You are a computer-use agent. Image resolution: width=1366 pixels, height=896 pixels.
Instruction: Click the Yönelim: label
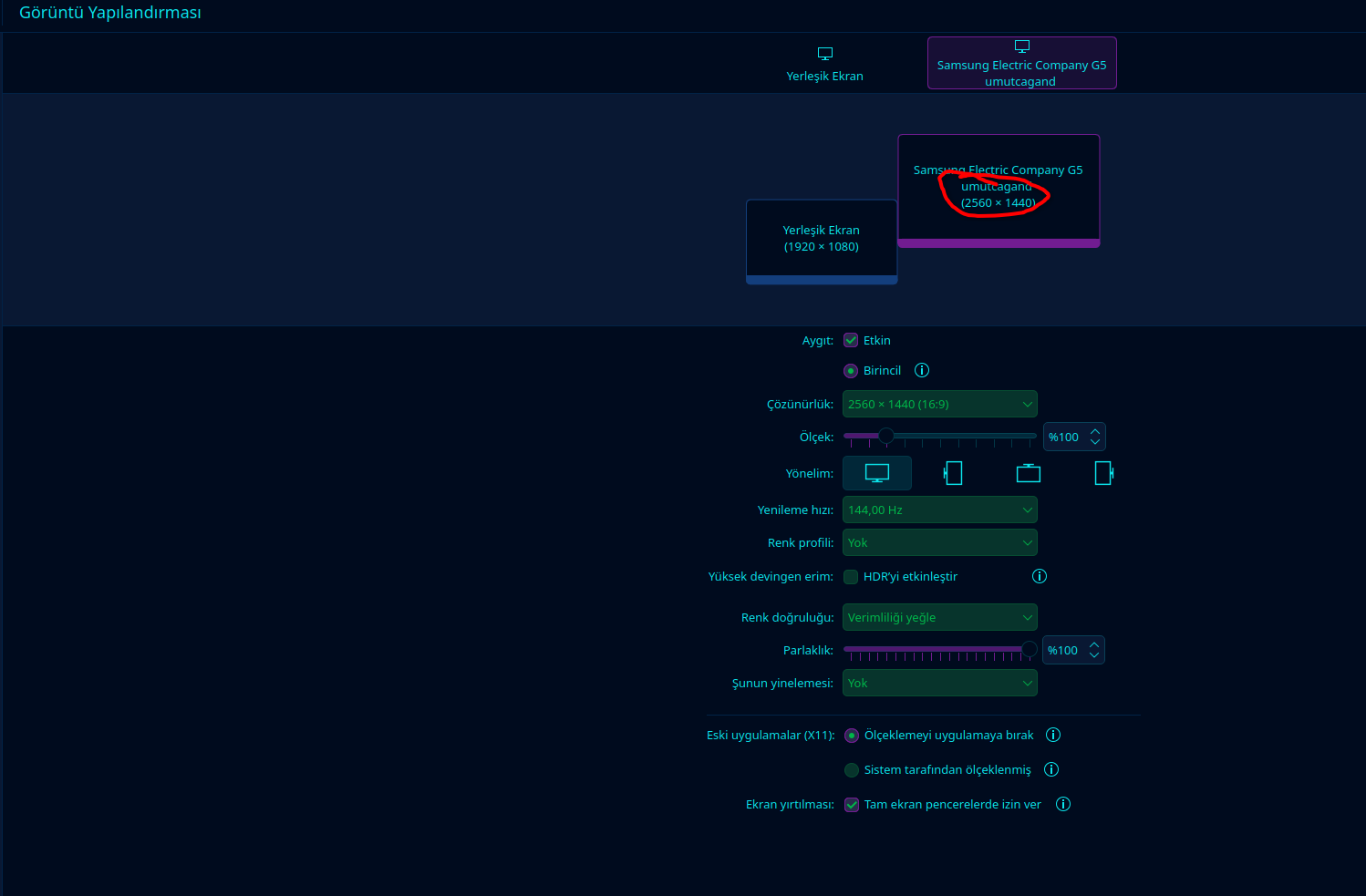click(810, 474)
